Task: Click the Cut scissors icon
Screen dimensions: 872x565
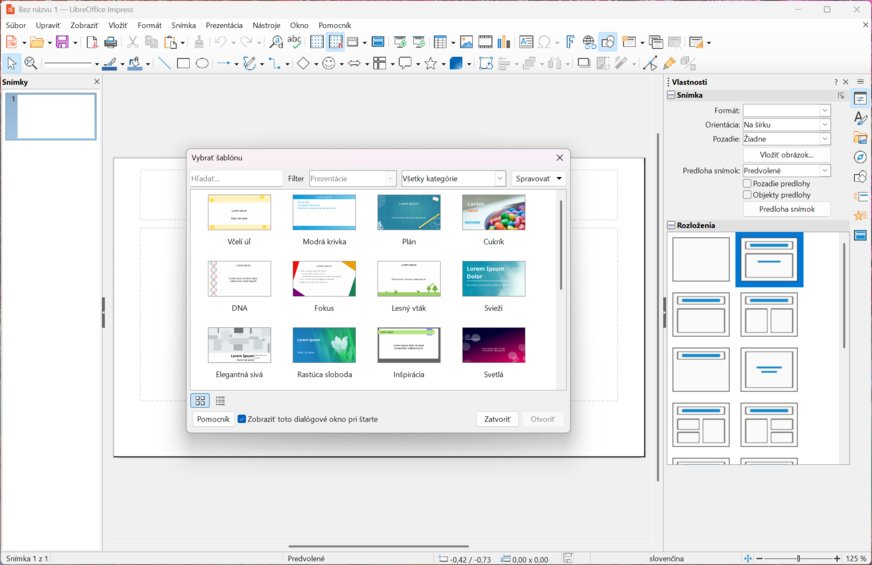Action: (x=132, y=42)
